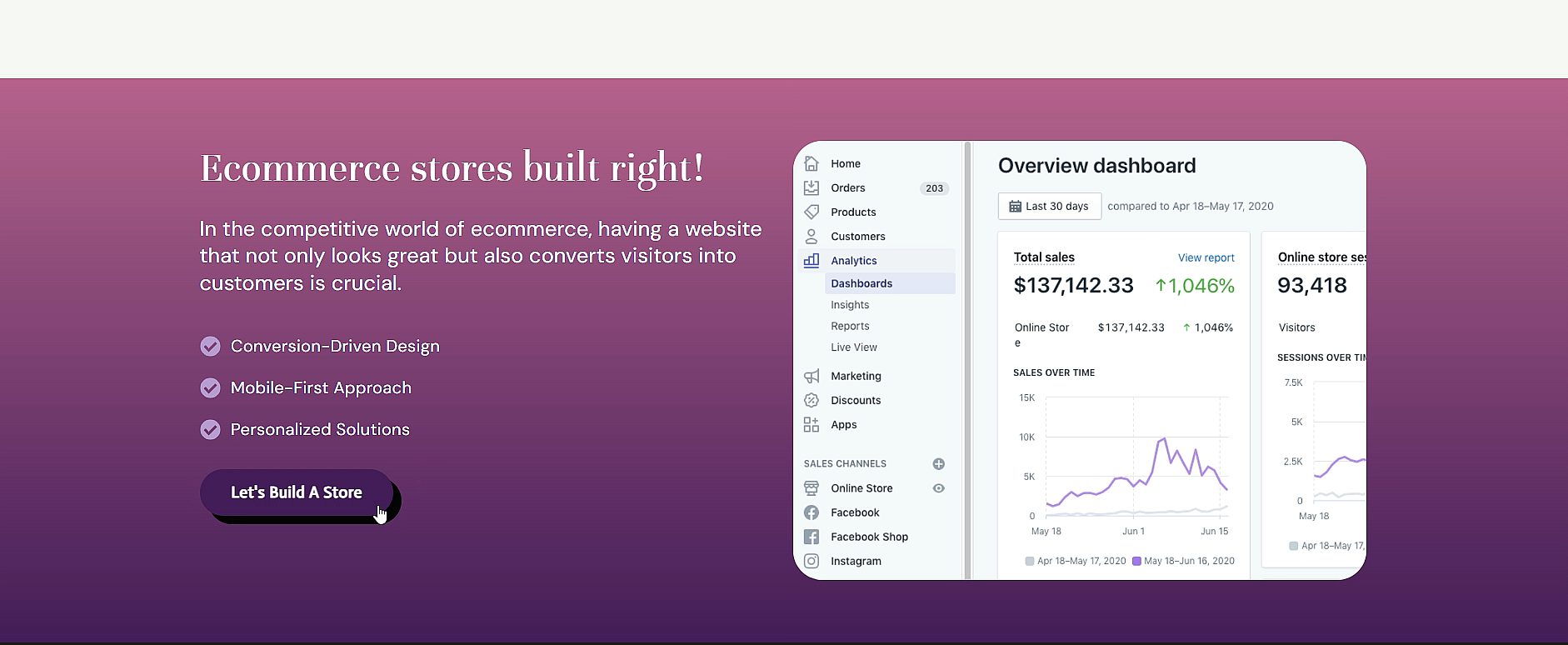This screenshot has height=645, width=1568.
Task: Click the Apps grid icon
Action: pyautogui.click(x=811, y=425)
